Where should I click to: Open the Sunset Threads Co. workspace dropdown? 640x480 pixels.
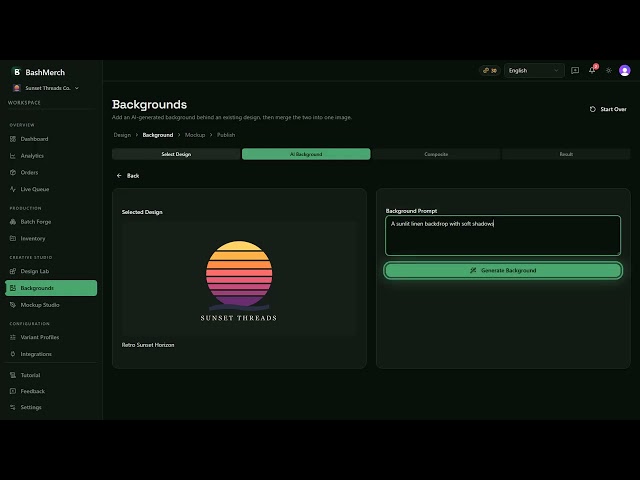pos(46,88)
